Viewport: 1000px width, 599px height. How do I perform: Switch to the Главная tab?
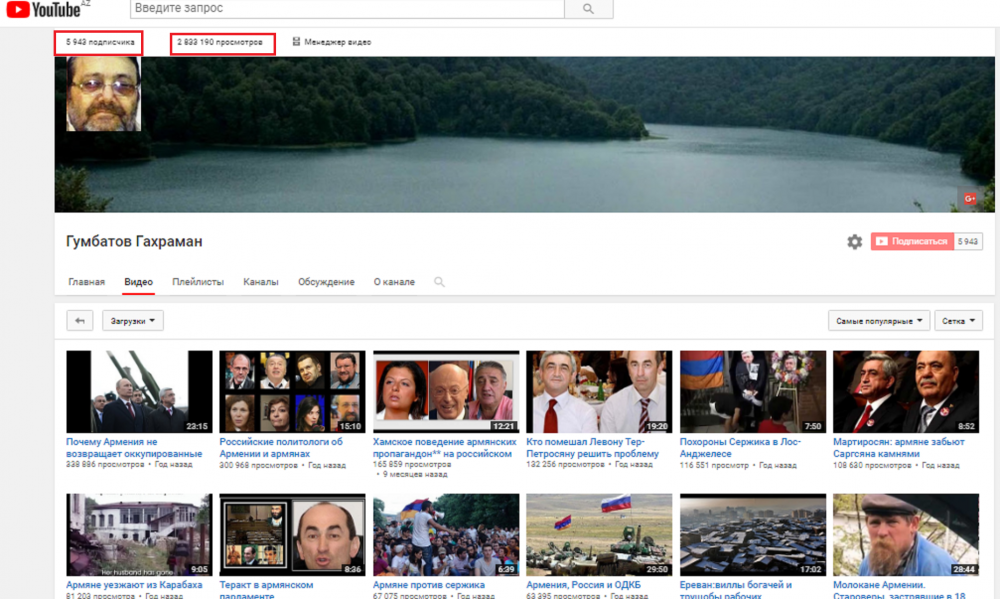[86, 282]
